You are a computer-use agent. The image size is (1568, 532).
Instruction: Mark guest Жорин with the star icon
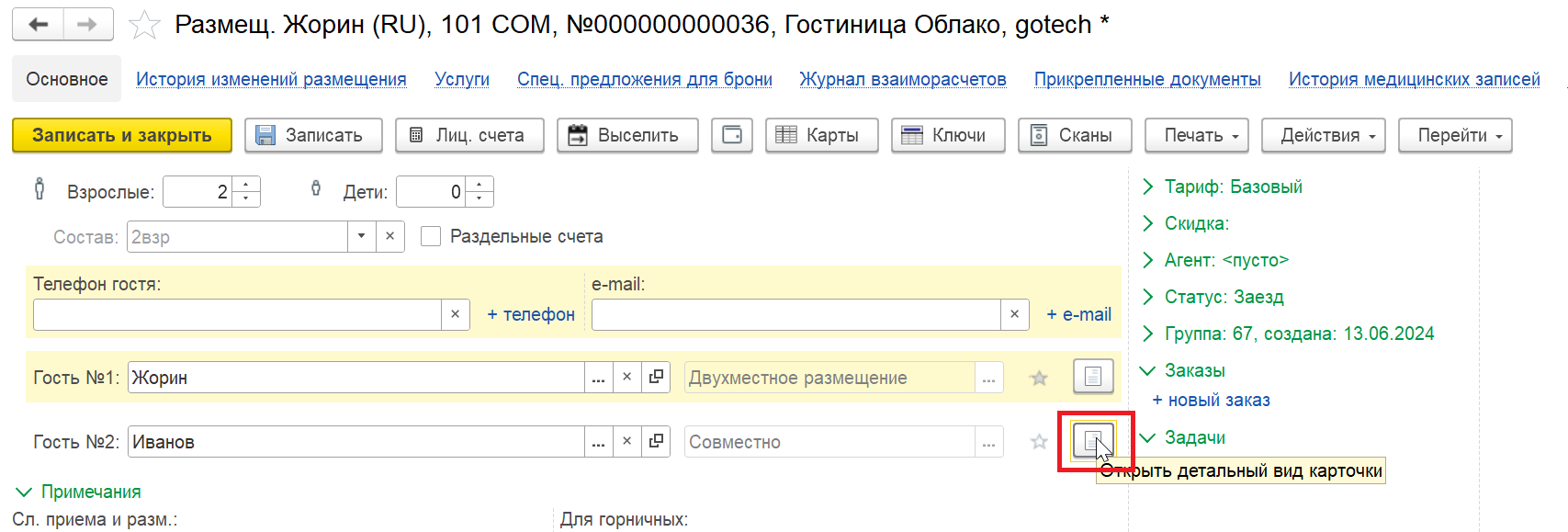1039,378
